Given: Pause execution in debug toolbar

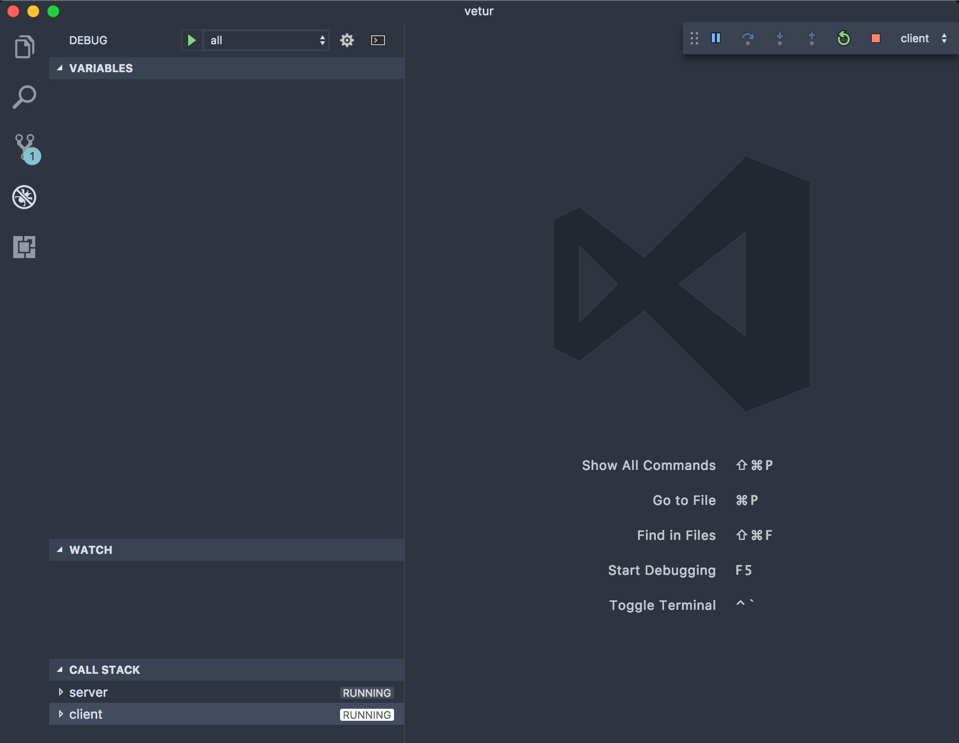Looking at the screenshot, I should point(716,39).
